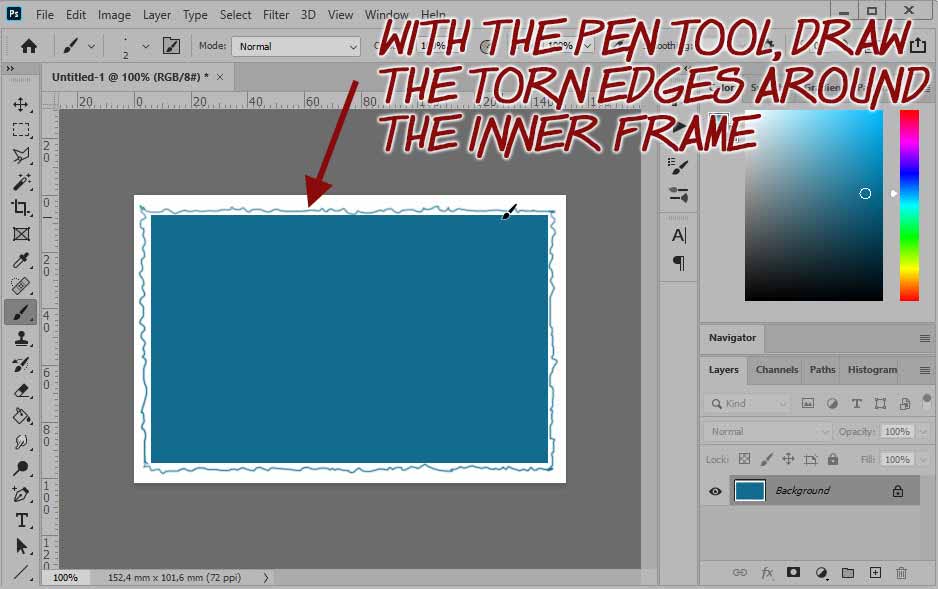The height and width of the screenshot is (589, 938).
Task: Choose the Eyedropper tool
Action: coord(21,260)
